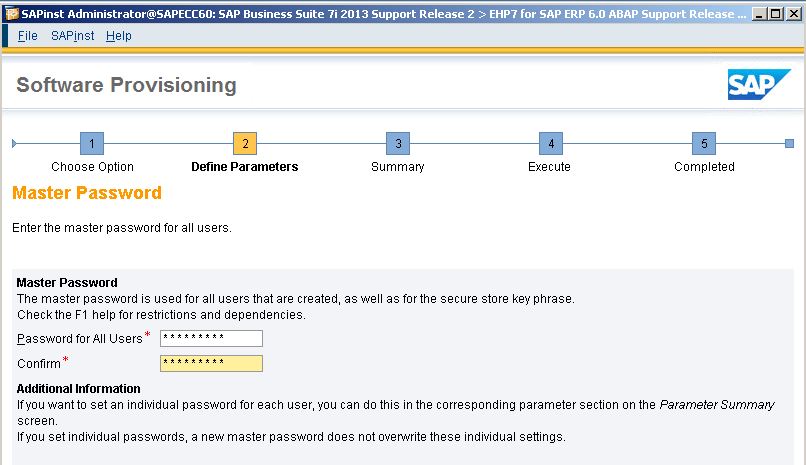Click the Define Parameters step label
Screen dimensions: 806x465
[245, 166]
